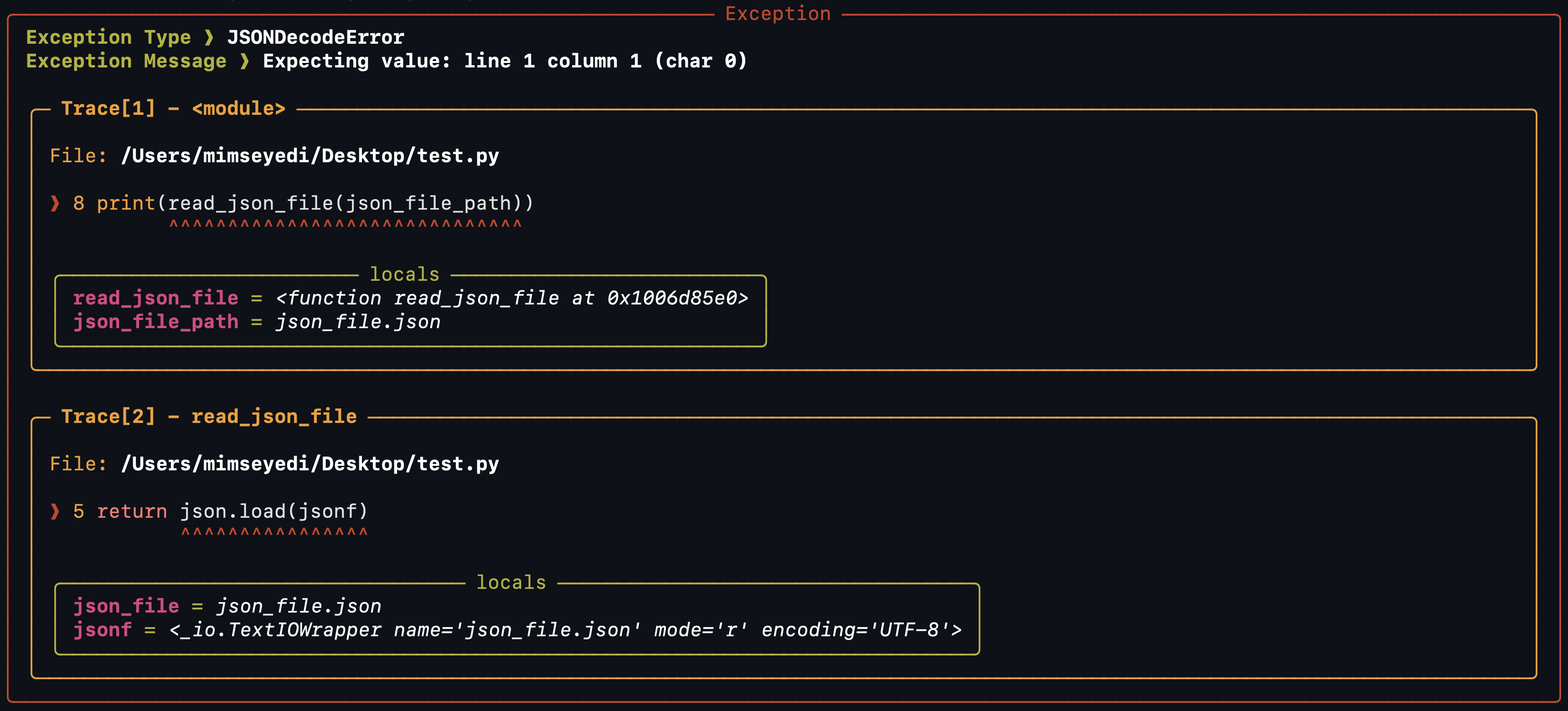This screenshot has height=711, width=1568.
Task: Click the second locals panel title
Action: click(x=511, y=582)
